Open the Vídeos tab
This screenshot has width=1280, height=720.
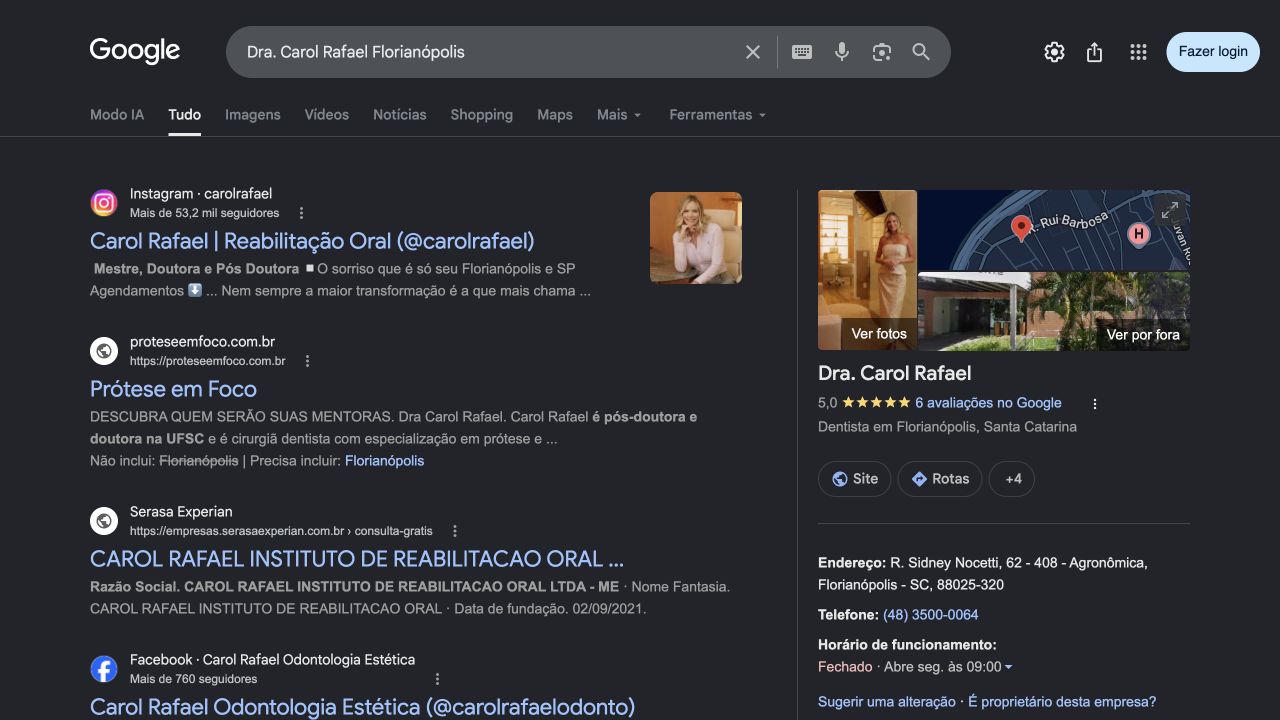tap(327, 115)
